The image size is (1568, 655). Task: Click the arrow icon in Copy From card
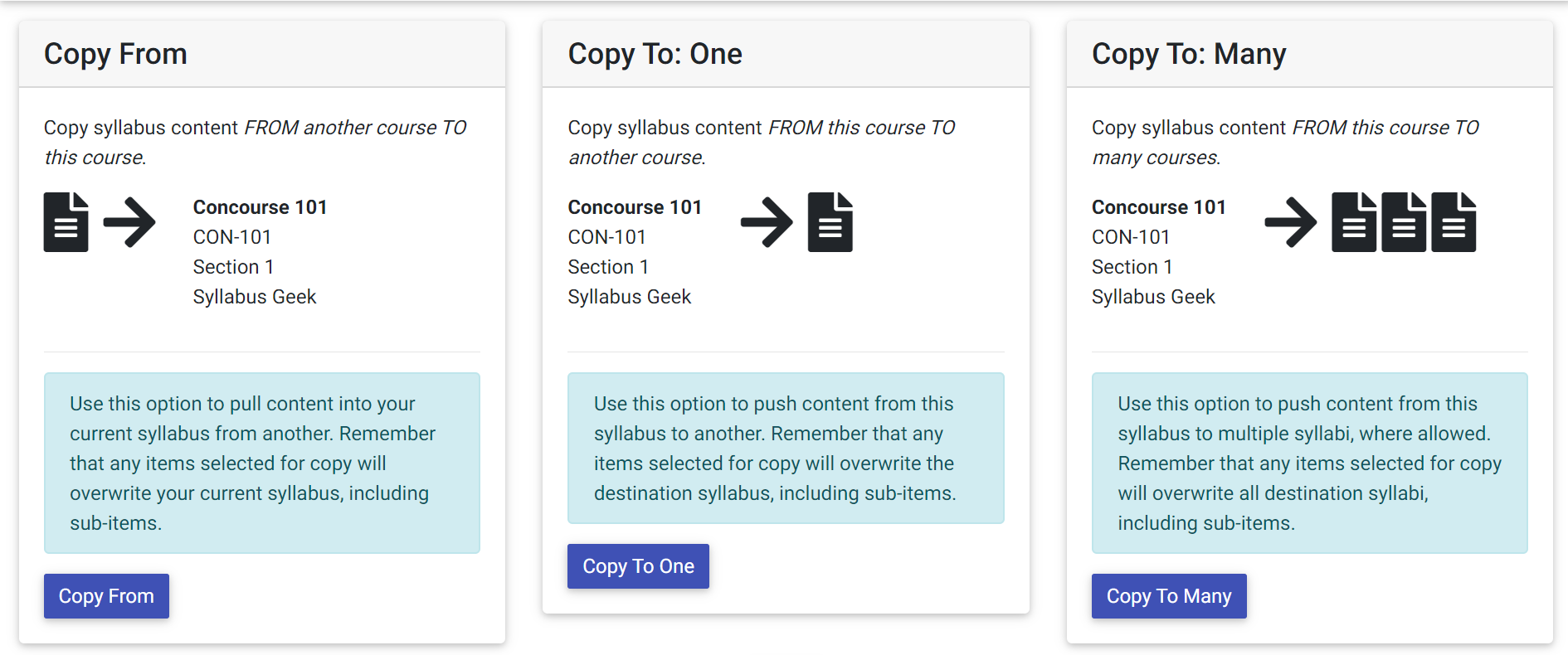tap(129, 222)
